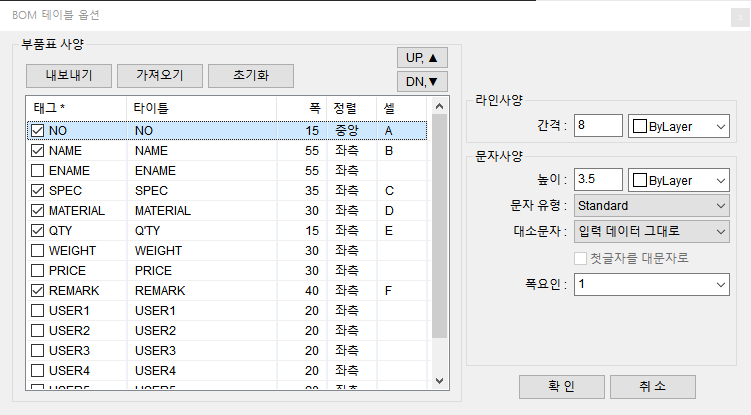The image size is (751, 415).
Task: Click the 정렬 column header
Action: [352, 108]
